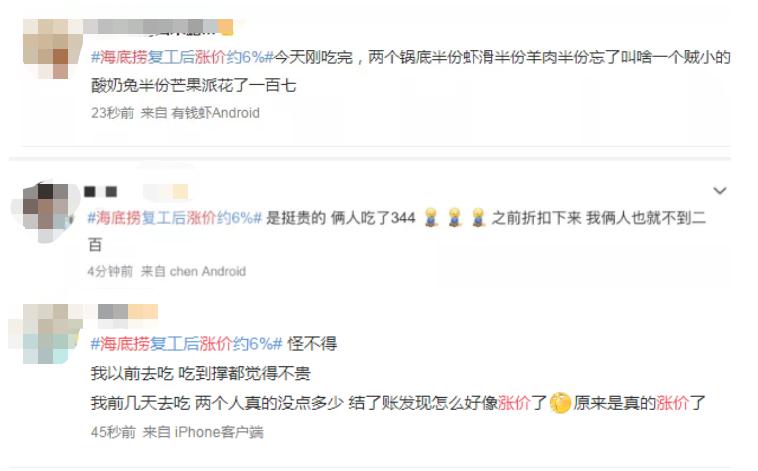Open the dropdown chevron on the 344 post
This screenshot has height=471, width=758.
[720, 191]
